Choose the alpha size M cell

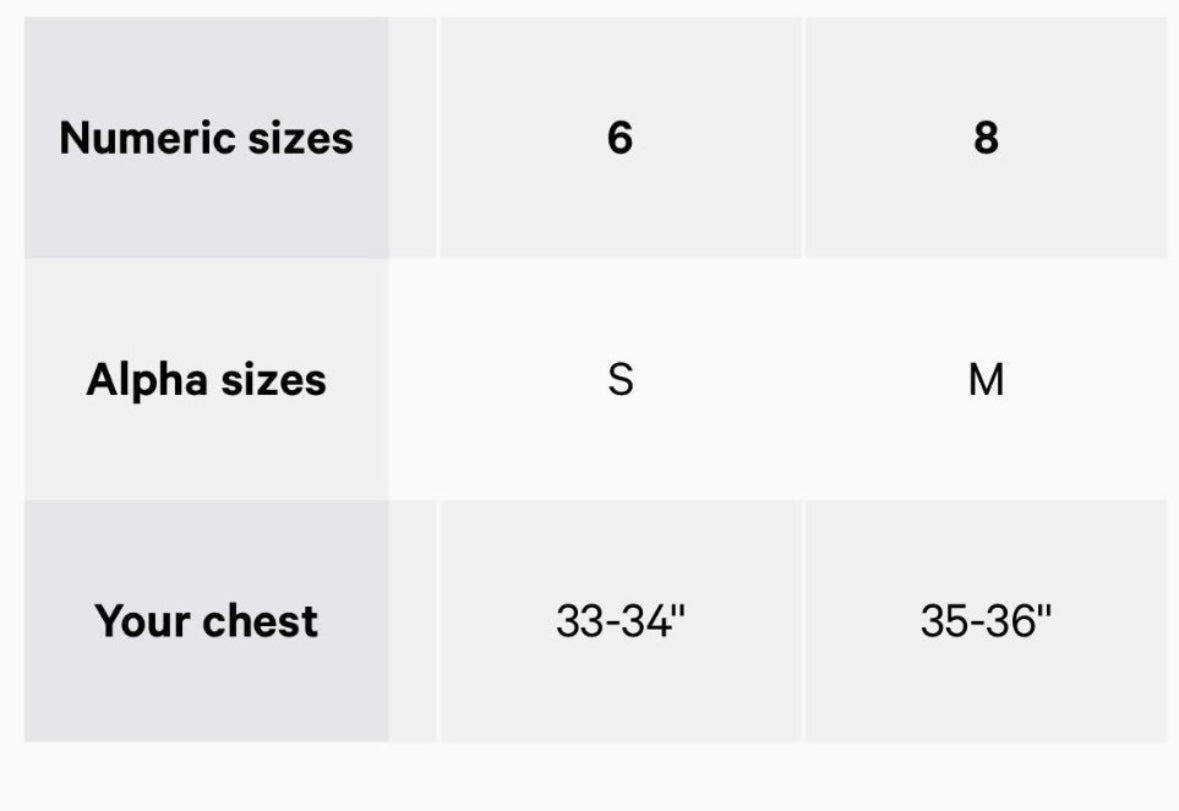[x=986, y=380]
